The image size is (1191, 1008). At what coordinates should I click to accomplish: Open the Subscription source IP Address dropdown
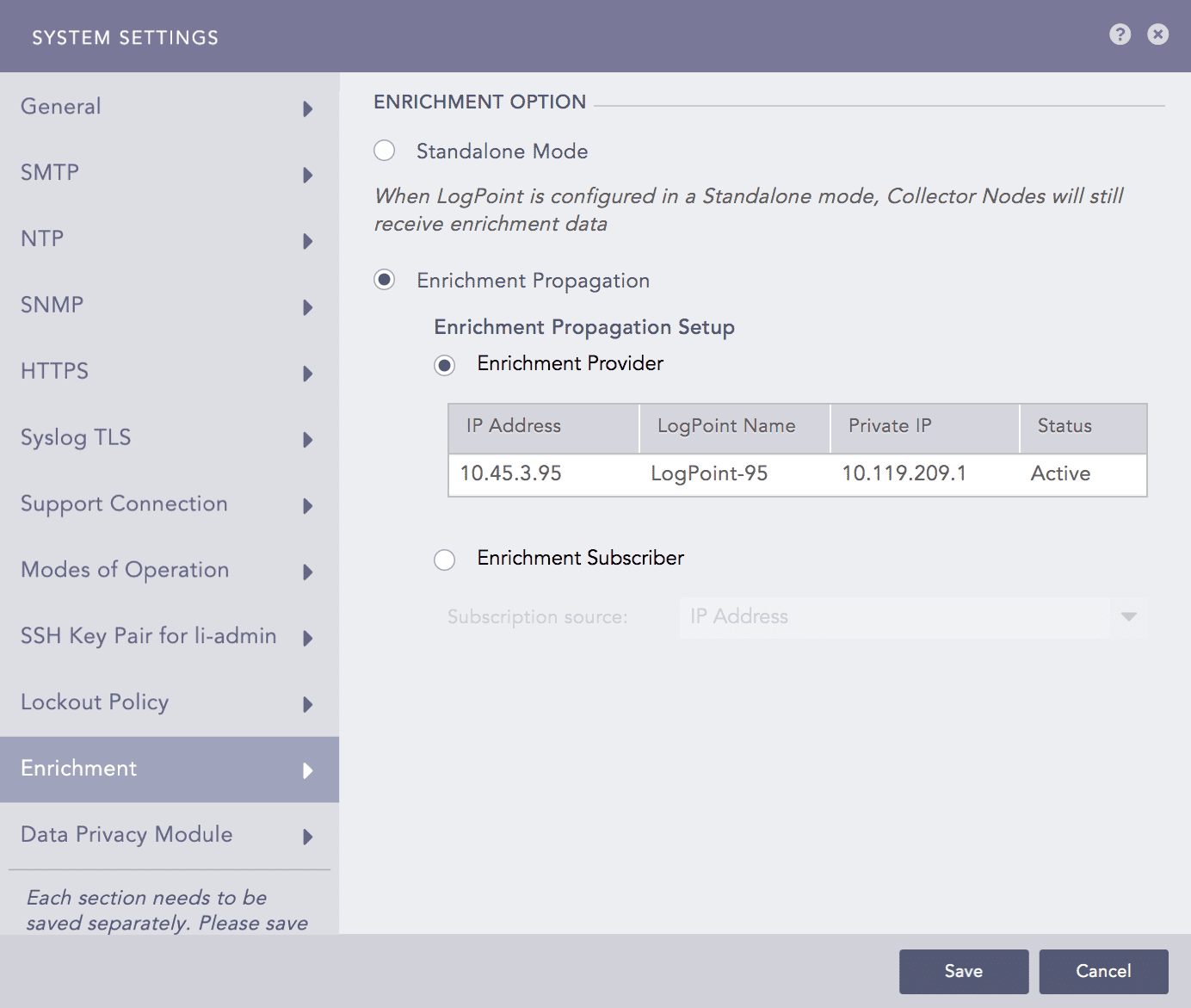(x=1128, y=617)
